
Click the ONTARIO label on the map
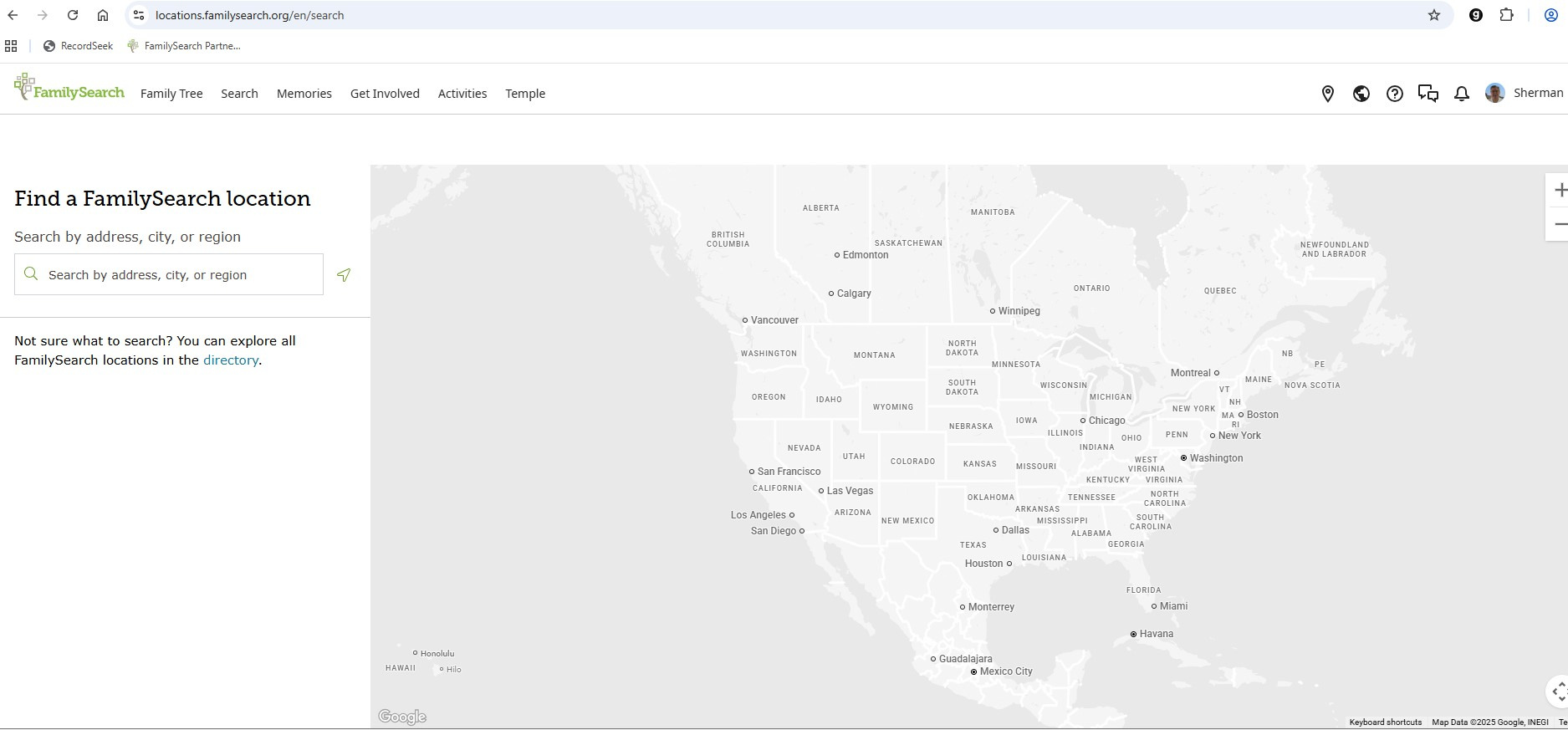tap(1092, 288)
